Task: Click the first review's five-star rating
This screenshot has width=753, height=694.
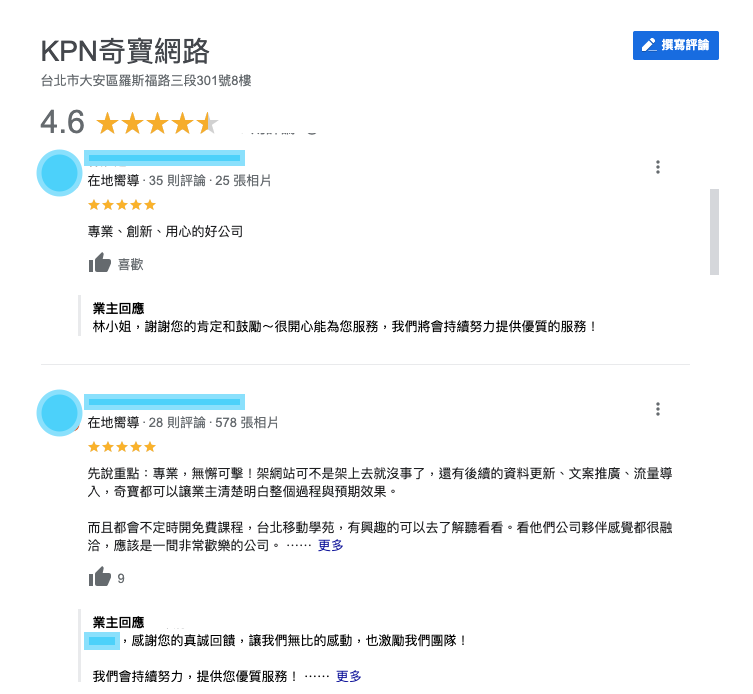Action: [x=122, y=205]
